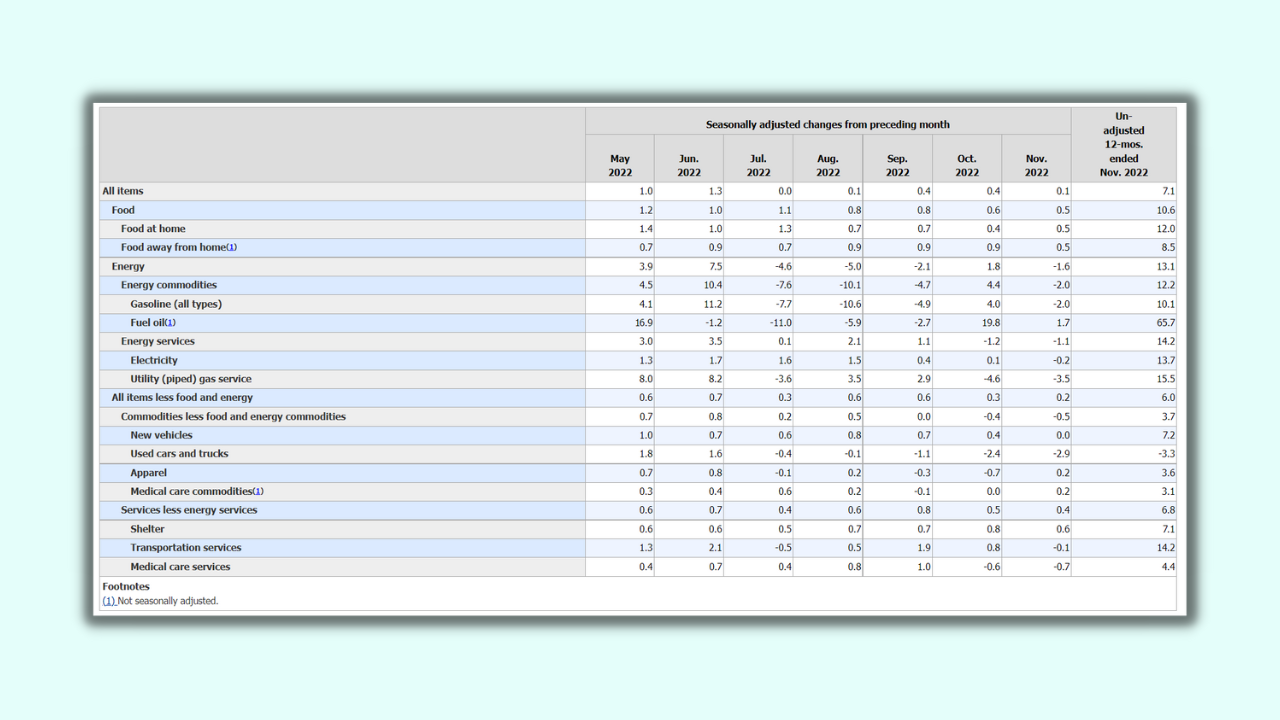
Task: Select Utility gas service Jun. 2022 value 8.2
Action: [715, 379]
